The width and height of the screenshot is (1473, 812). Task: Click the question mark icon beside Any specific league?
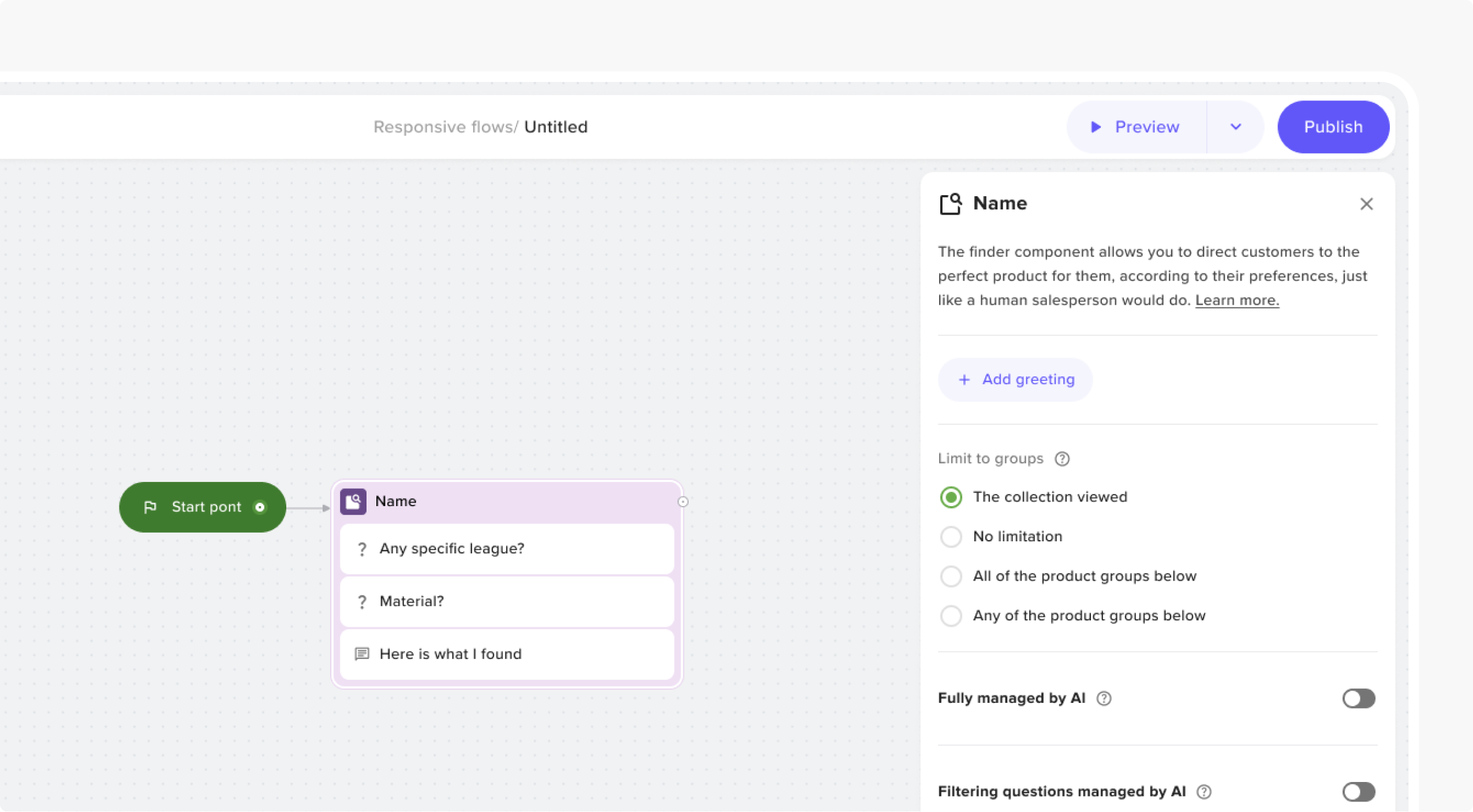tap(362, 549)
